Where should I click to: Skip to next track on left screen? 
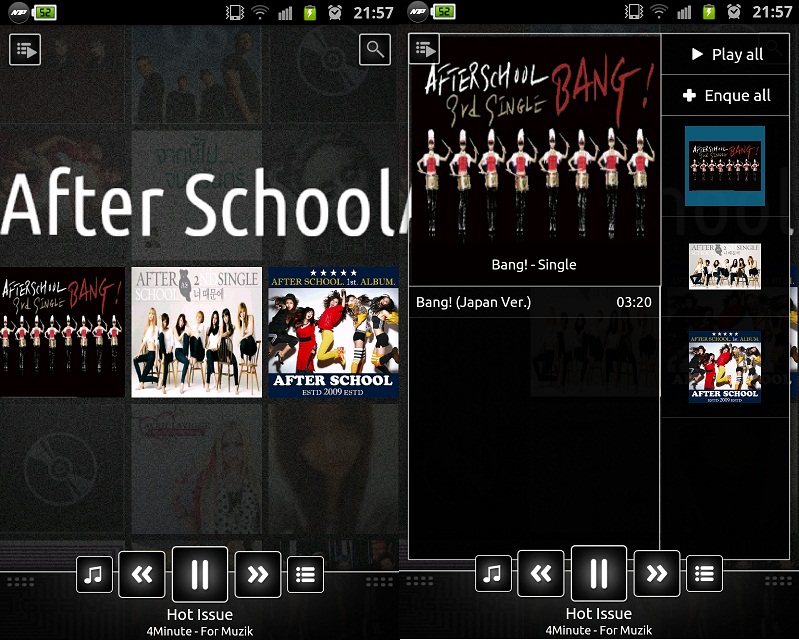(x=257, y=574)
